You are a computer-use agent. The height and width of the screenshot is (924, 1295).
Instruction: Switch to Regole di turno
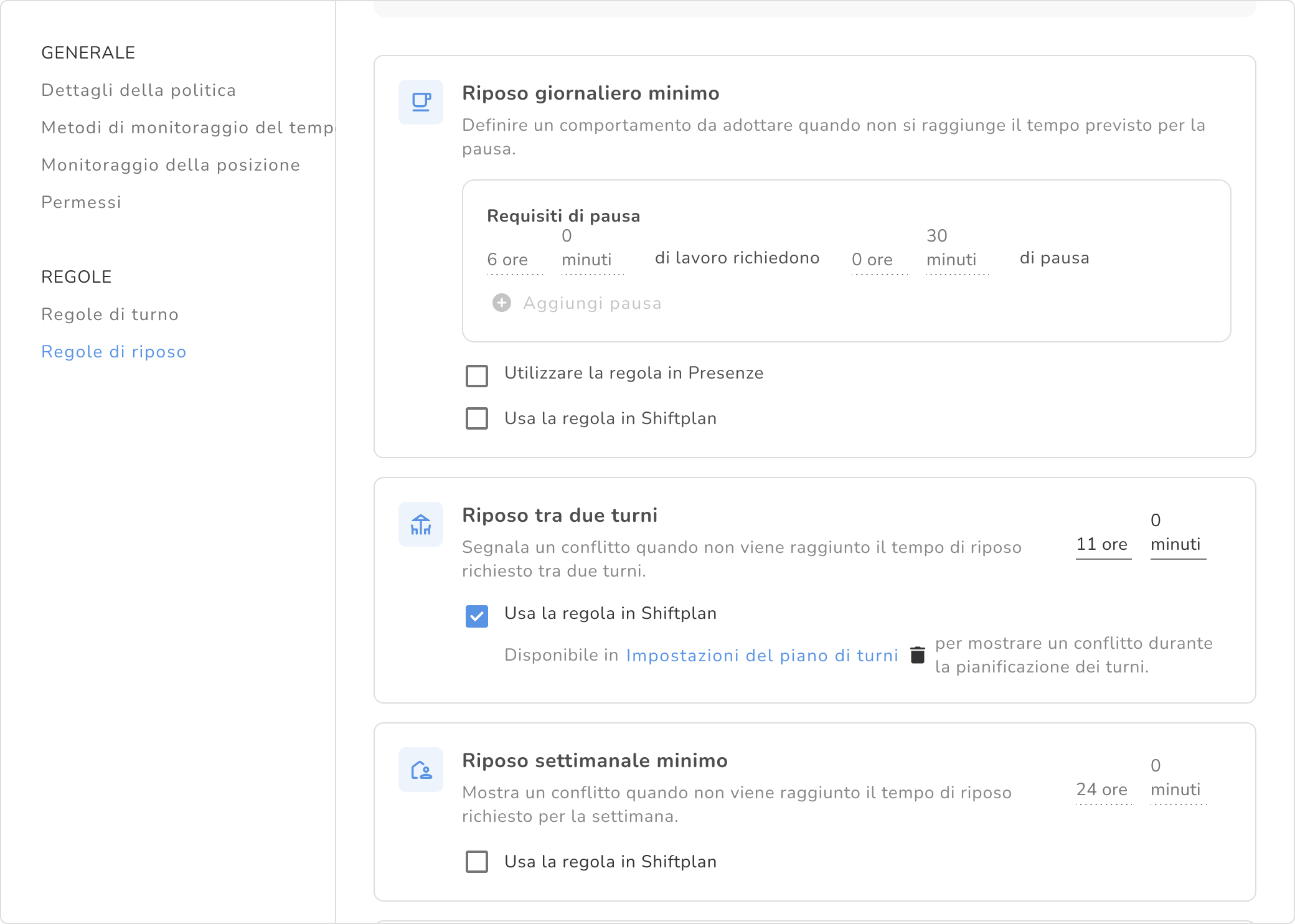pos(110,314)
